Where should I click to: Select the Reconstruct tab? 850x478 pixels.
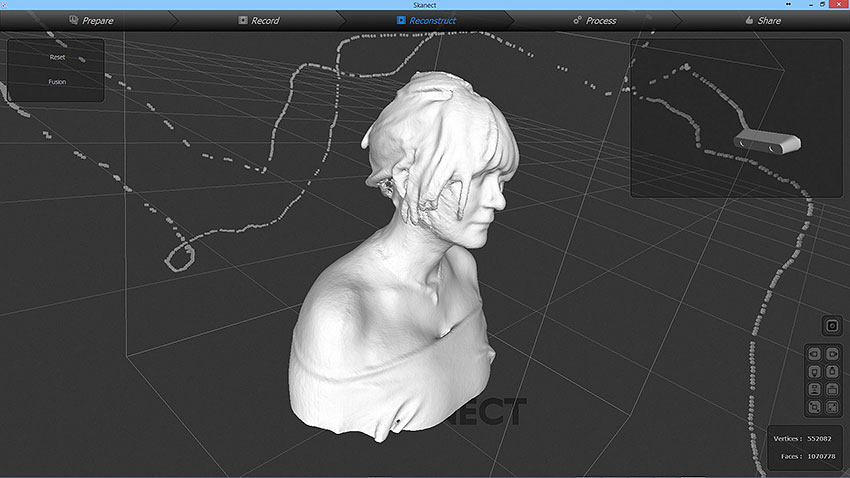coord(426,21)
